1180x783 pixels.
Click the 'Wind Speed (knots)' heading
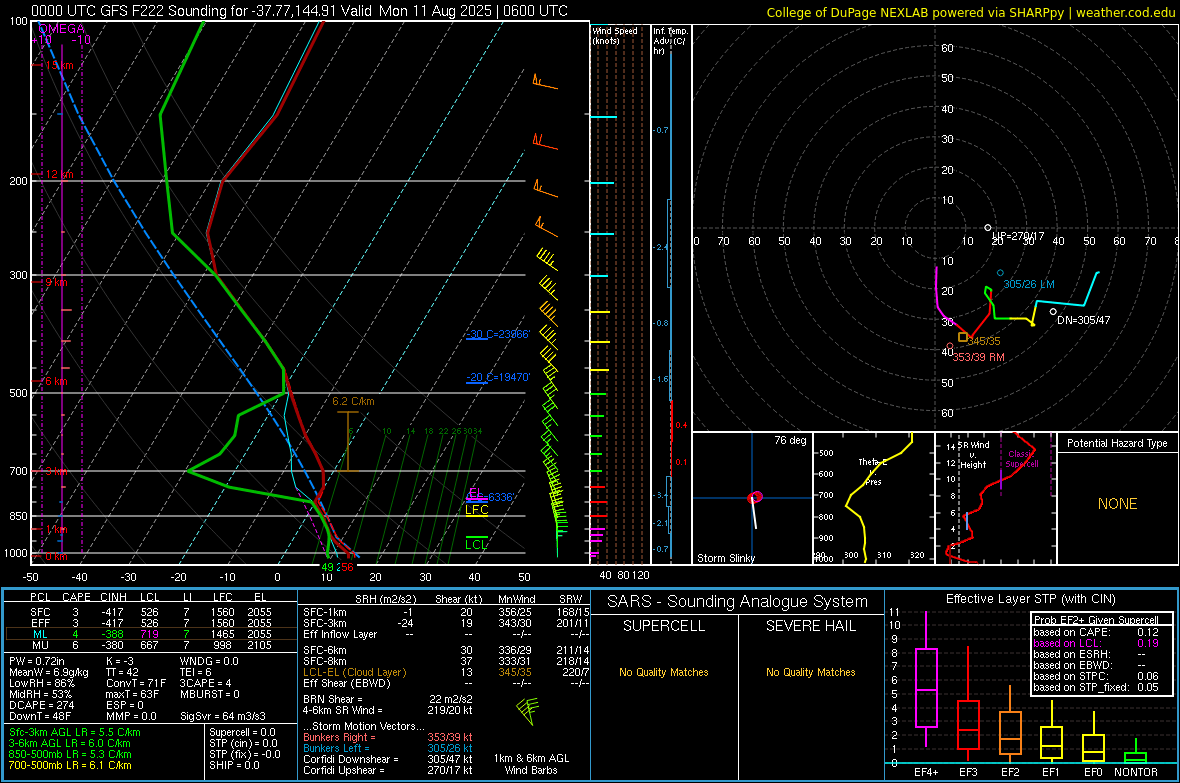click(x=615, y=35)
